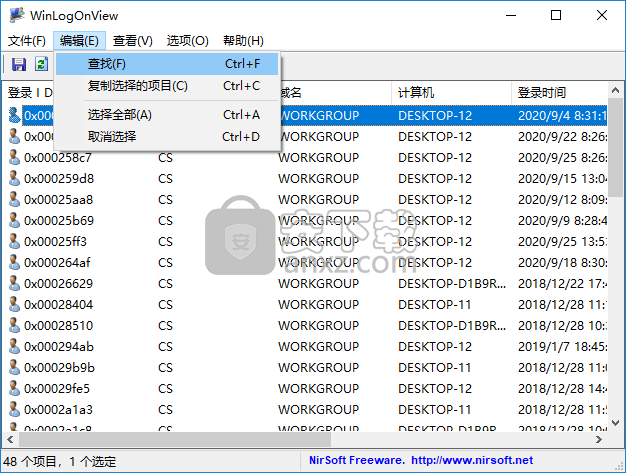Open the 选项(O) menu
626x473 pixels.
187,41
